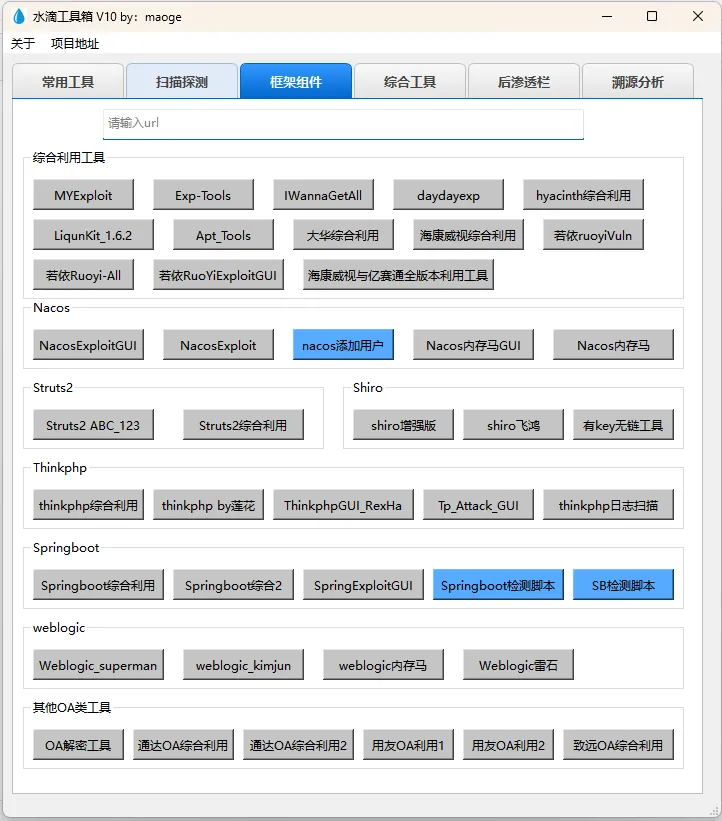722x821 pixels.
Task: Switch to the 扫描探测 tab
Action: pyautogui.click(x=182, y=82)
